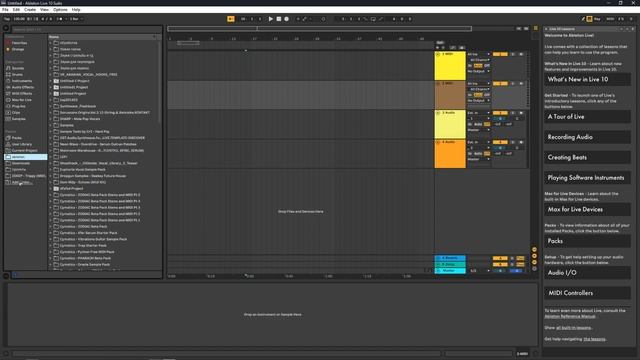
Task: Select Orange collection in browser
Action: coord(18,49)
